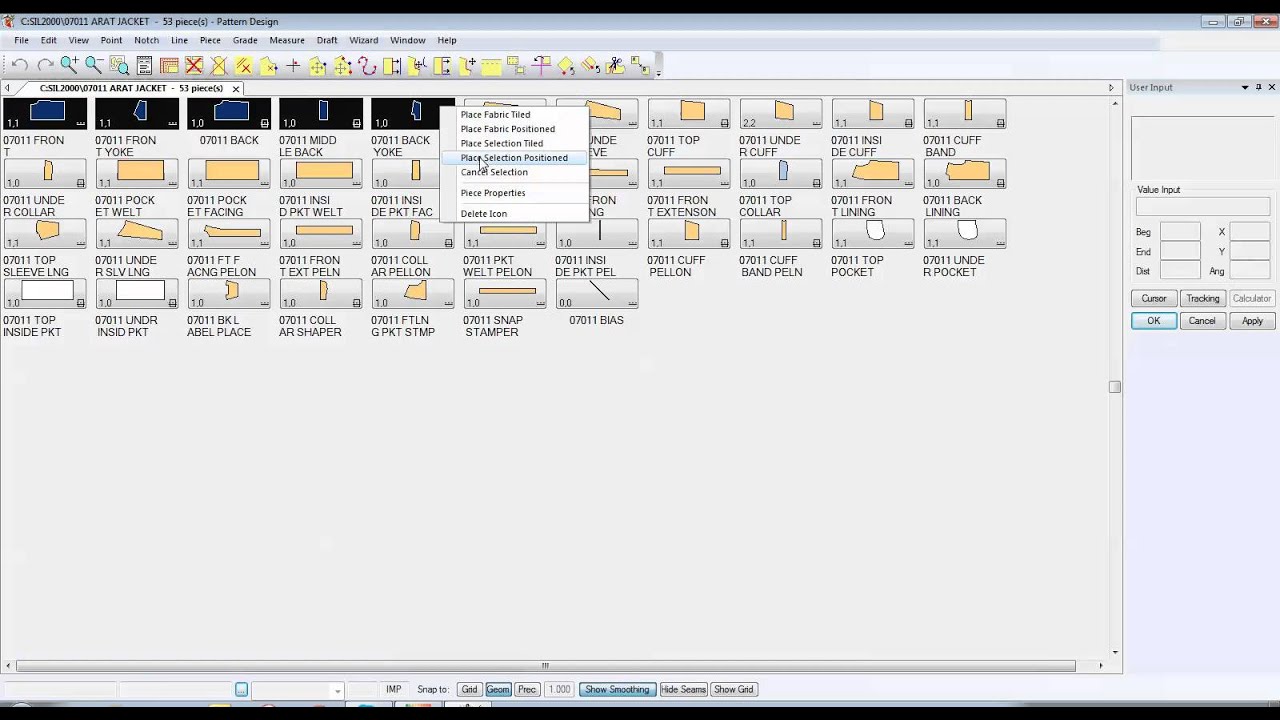Select the 07011 BACK piece thumbnail
The height and width of the screenshot is (720, 1280).
coord(229,113)
